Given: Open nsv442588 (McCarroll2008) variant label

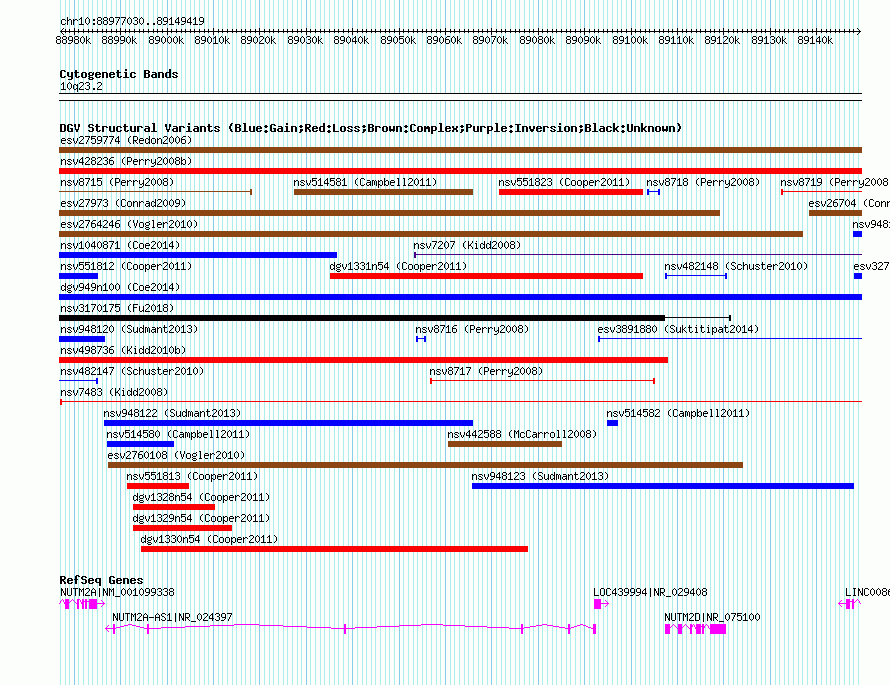Looking at the screenshot, I should tap(522, 434).
